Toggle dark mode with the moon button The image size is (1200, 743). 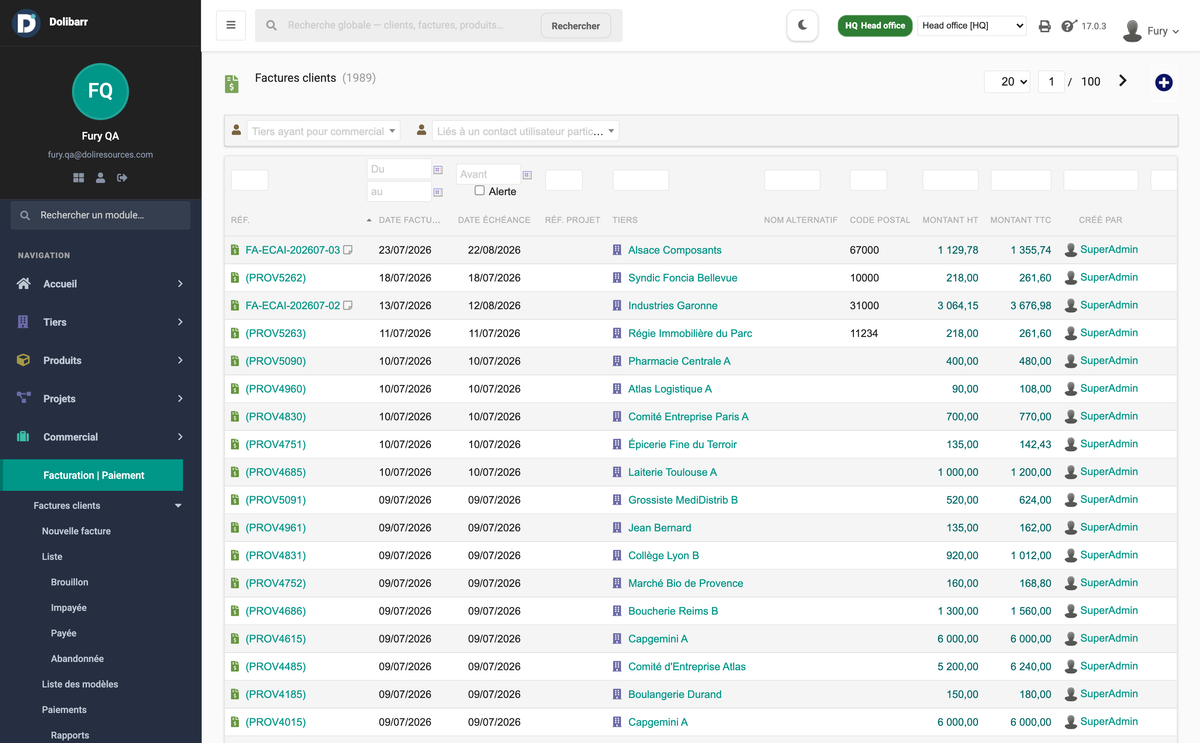tap(802, 26)
